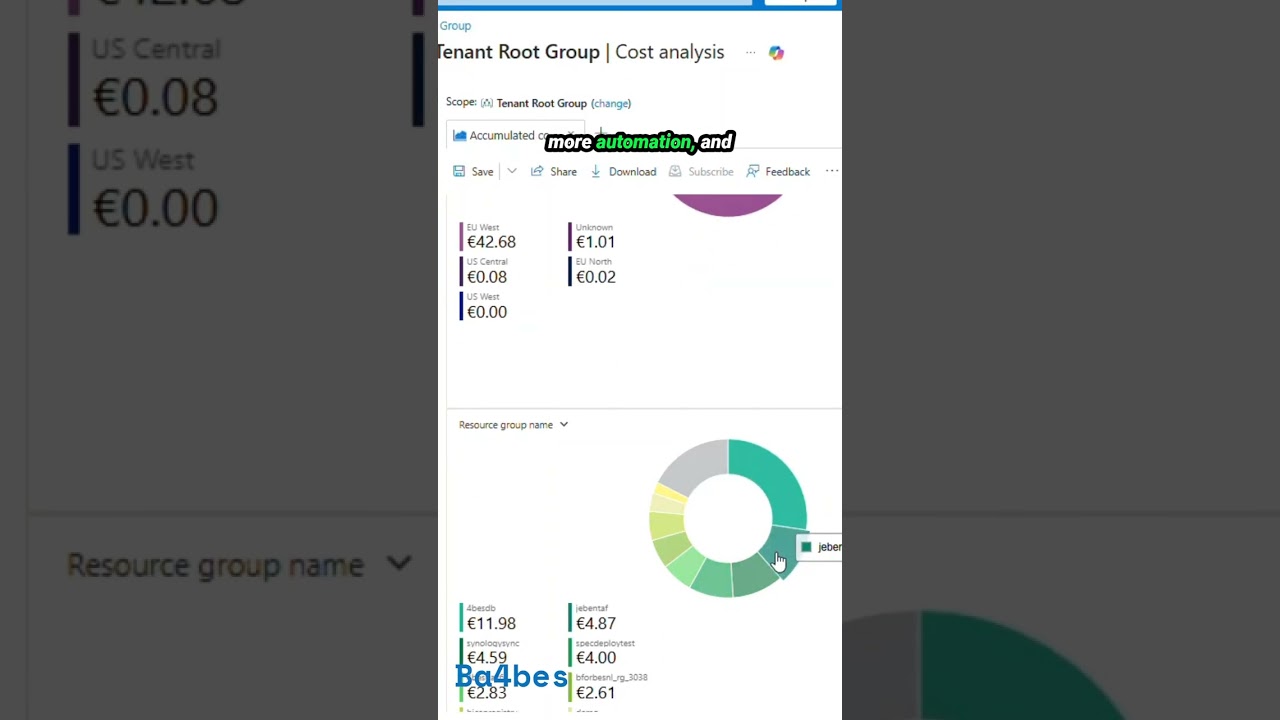Select the 4besdb €11.98 legend entry
The height and width of the screenshot is (720, 1280).
489,618
